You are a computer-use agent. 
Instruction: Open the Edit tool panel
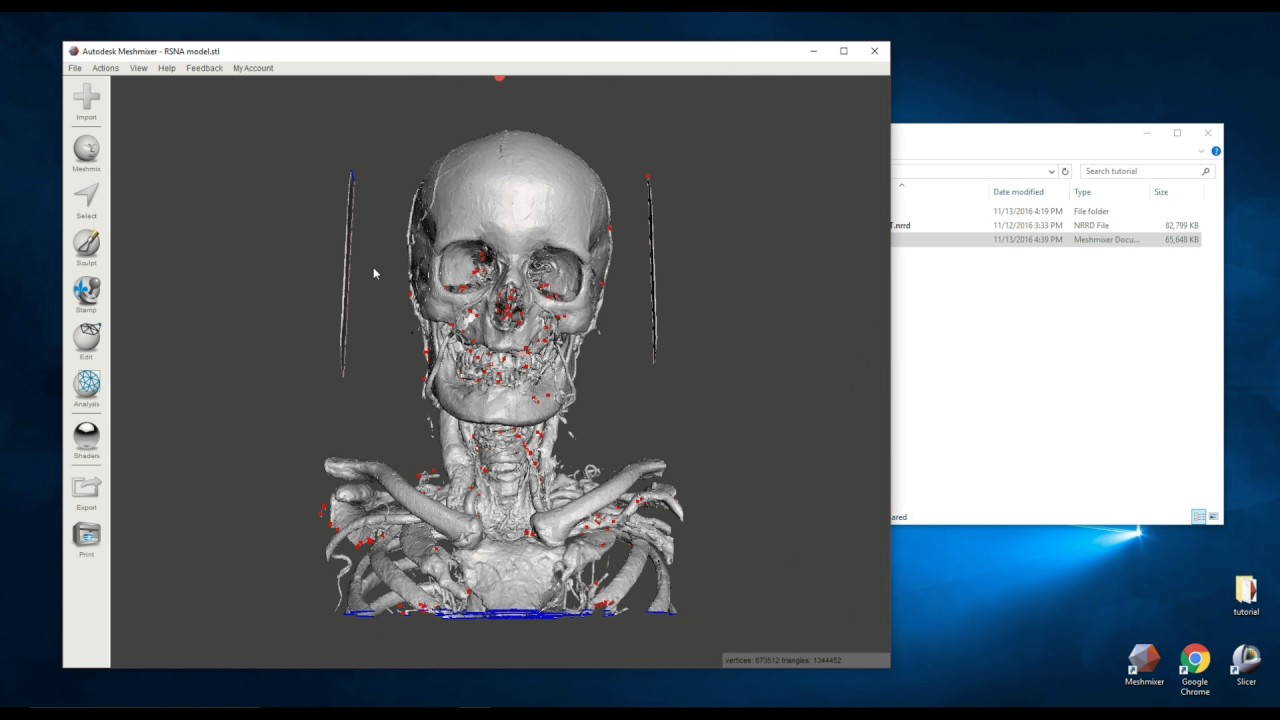tap(86, 342)
